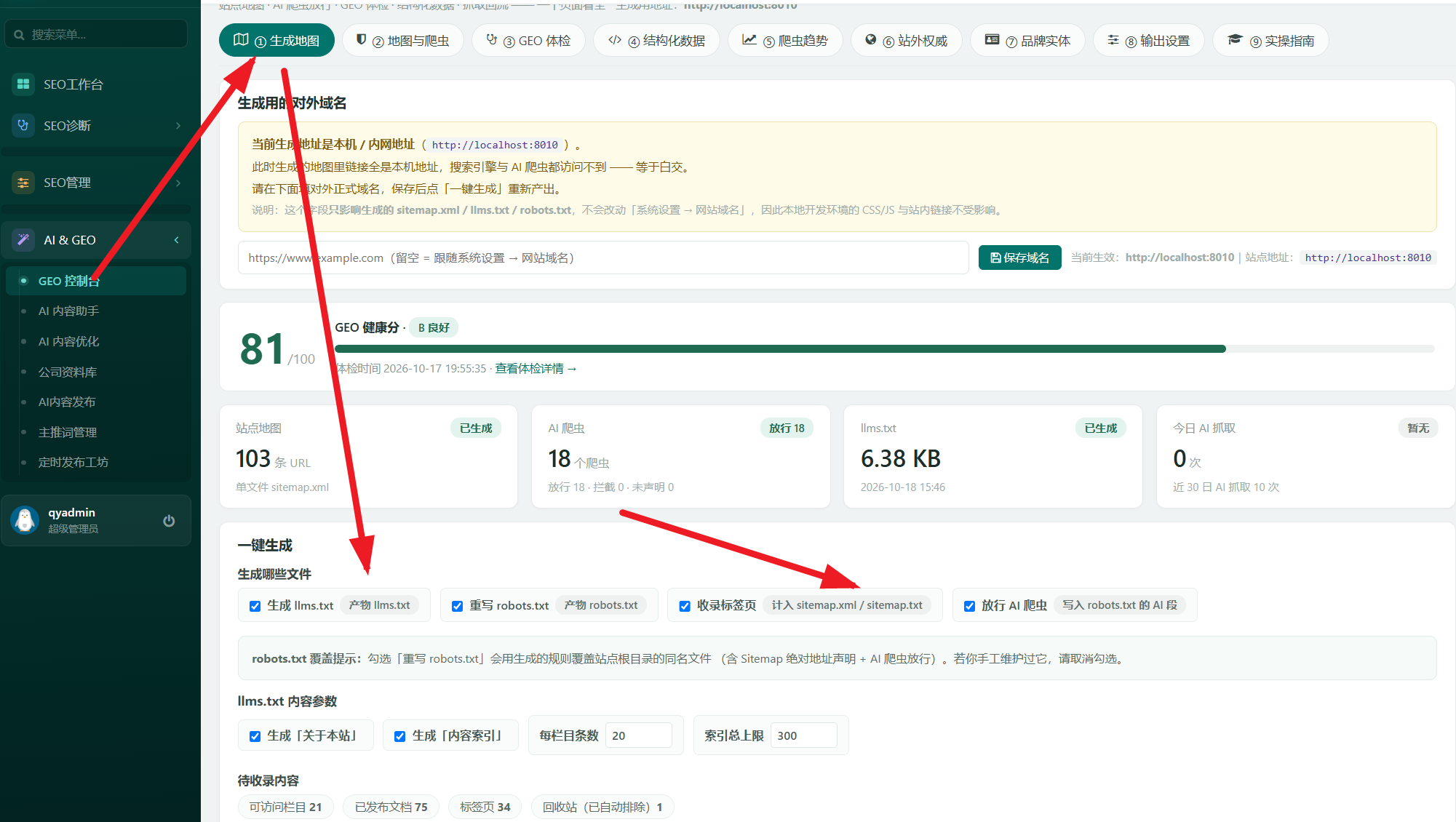Toggle the 放行 AI 爬虫 checkbox
Viewport: 1456px width, 822px height.
[969, 606]
